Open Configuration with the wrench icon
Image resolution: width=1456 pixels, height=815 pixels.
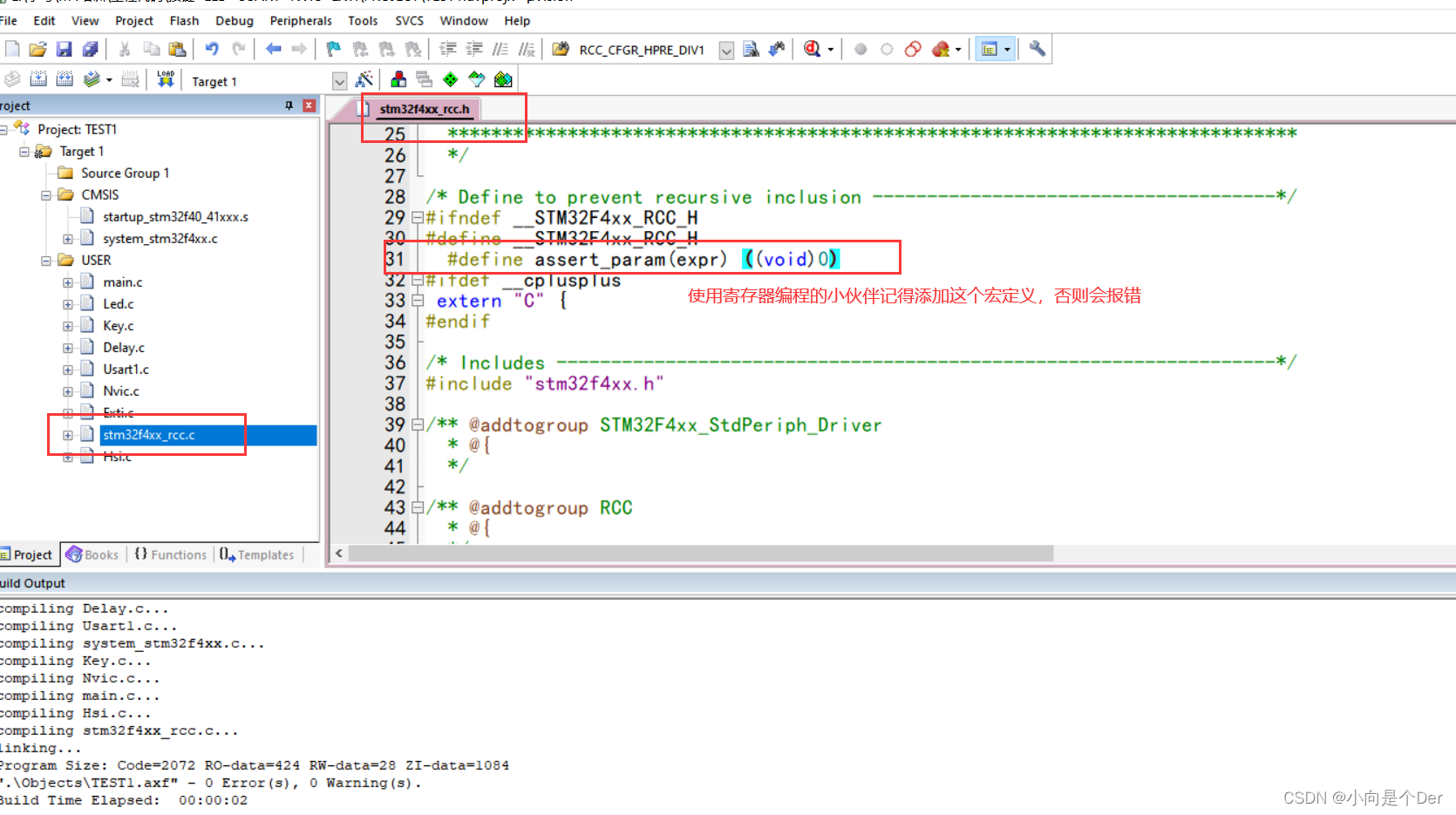pyautogui.click(x=1037, y=49)
